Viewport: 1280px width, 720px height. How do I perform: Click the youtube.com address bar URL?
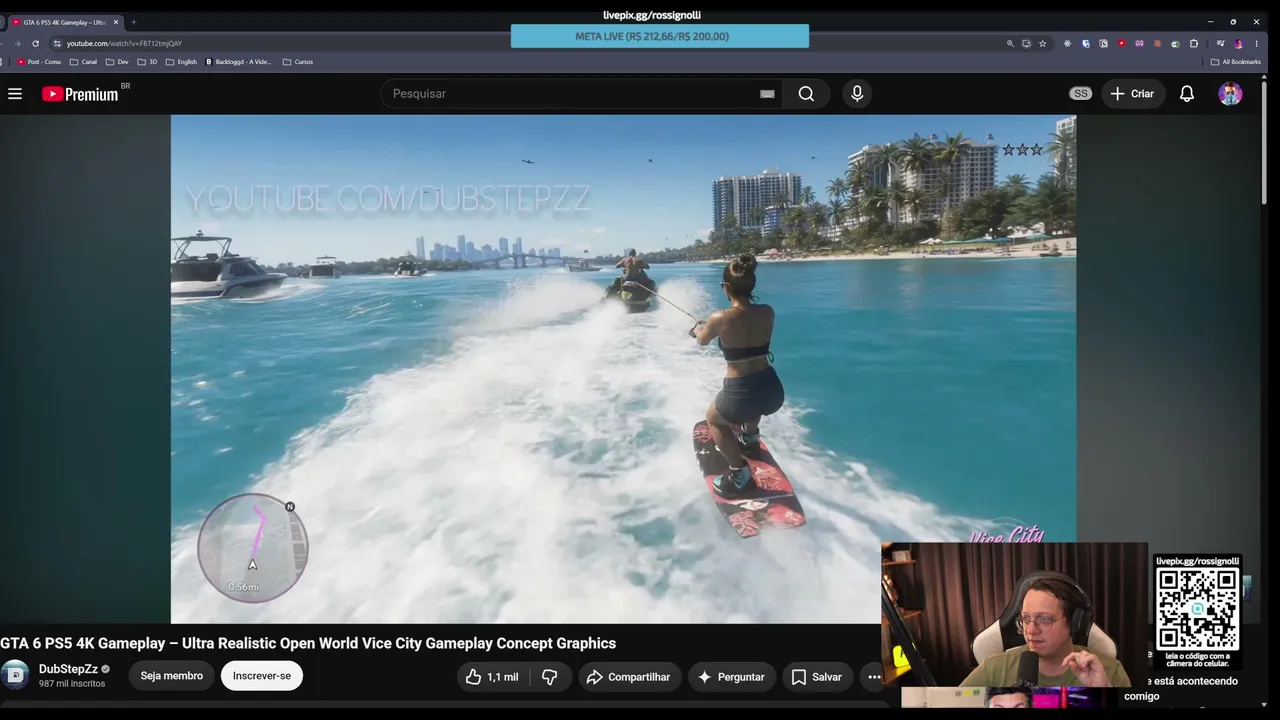pyautogui.click(x=124, y=44)
